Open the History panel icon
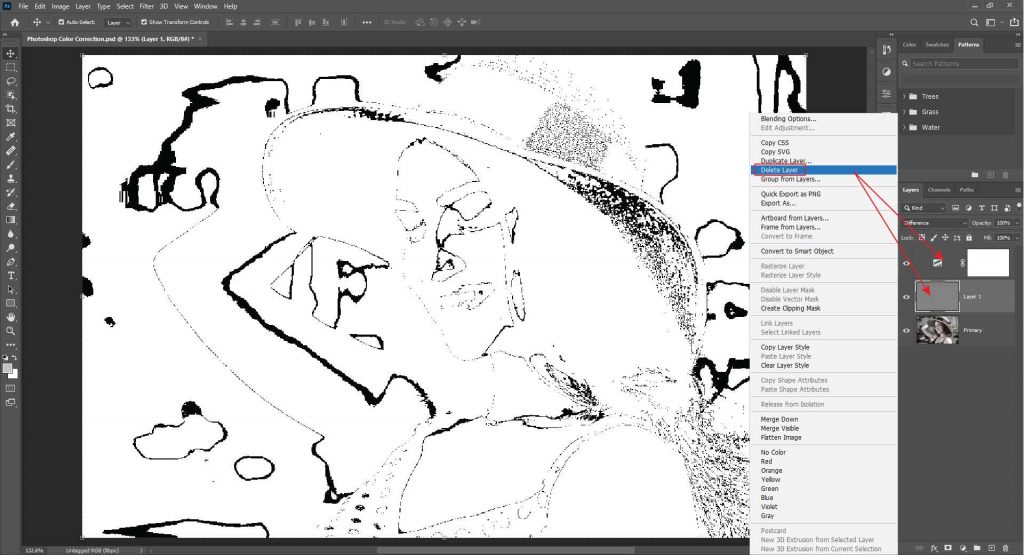The image size is (1024, 555). pos(886,50)
